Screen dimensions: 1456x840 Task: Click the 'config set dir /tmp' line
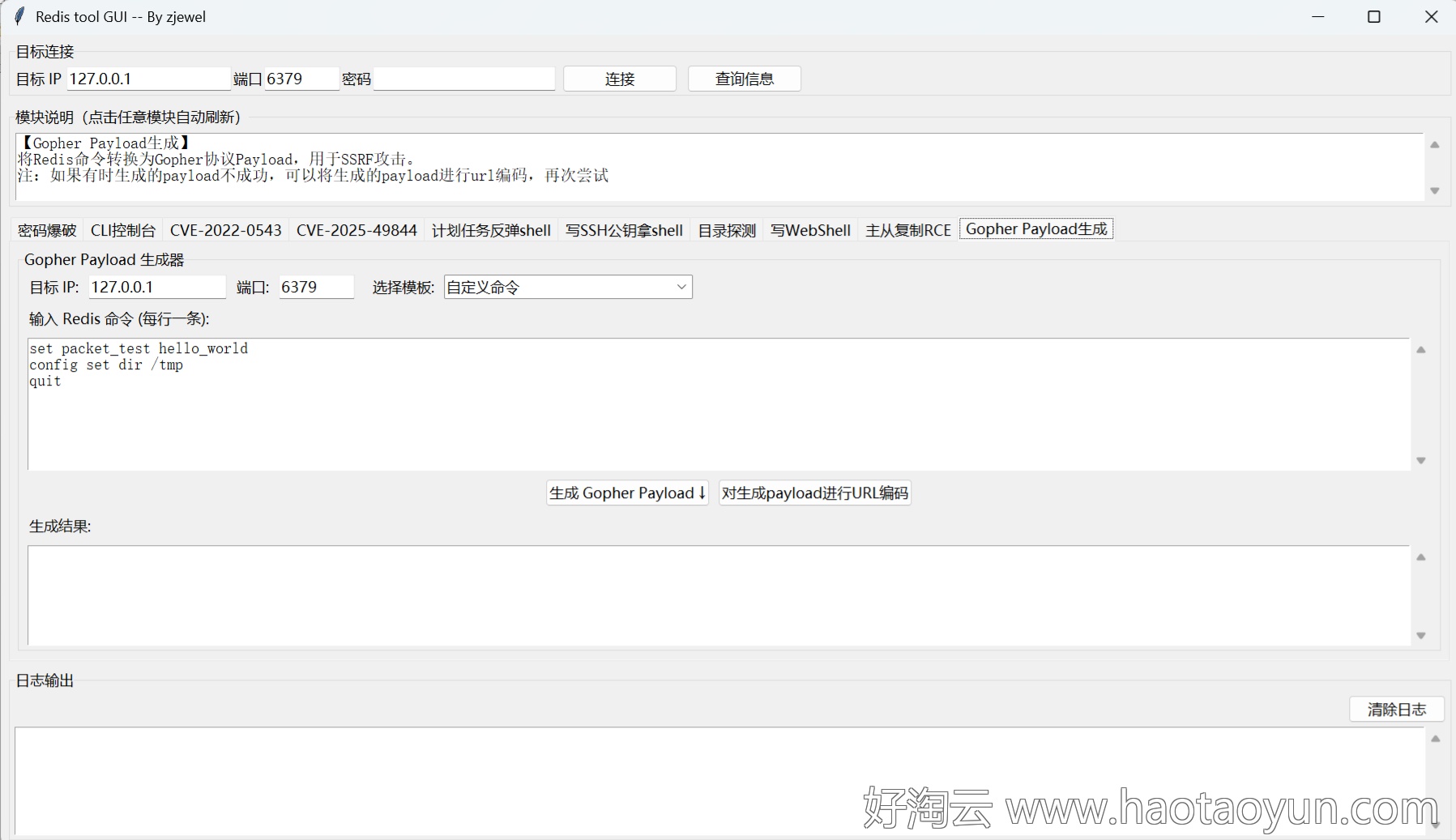coord(106,365)
